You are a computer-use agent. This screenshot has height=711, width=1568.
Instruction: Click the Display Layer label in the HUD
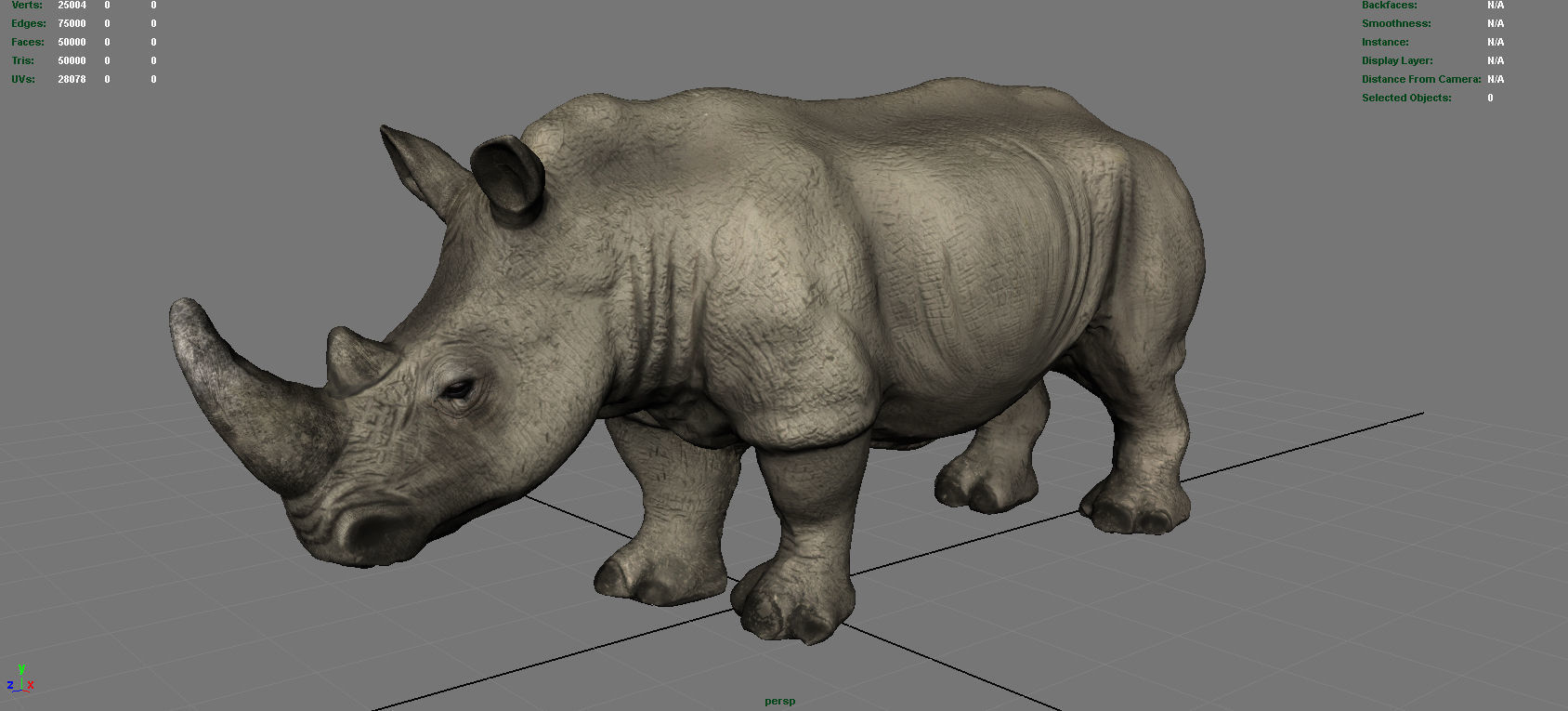click(1397, 60)
